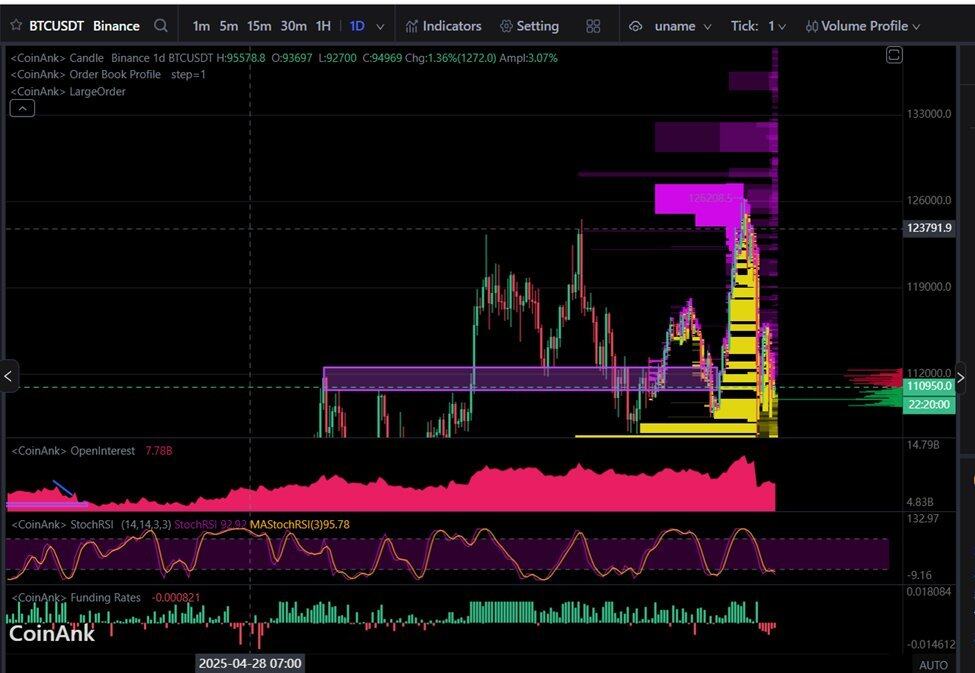Open symbol search with magnifier icon
The image size is (975, 673).
161,26
